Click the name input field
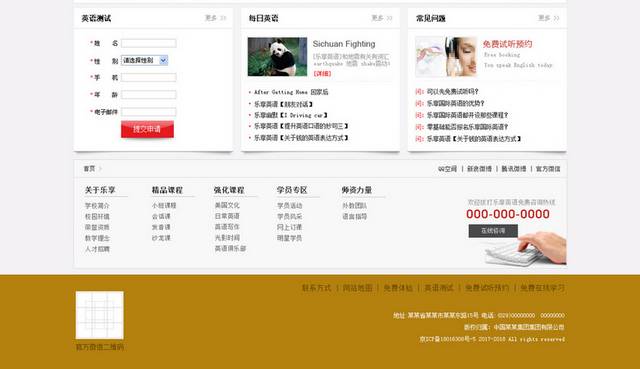The width and height of the screenshot is (640, 369). (149, 43)
